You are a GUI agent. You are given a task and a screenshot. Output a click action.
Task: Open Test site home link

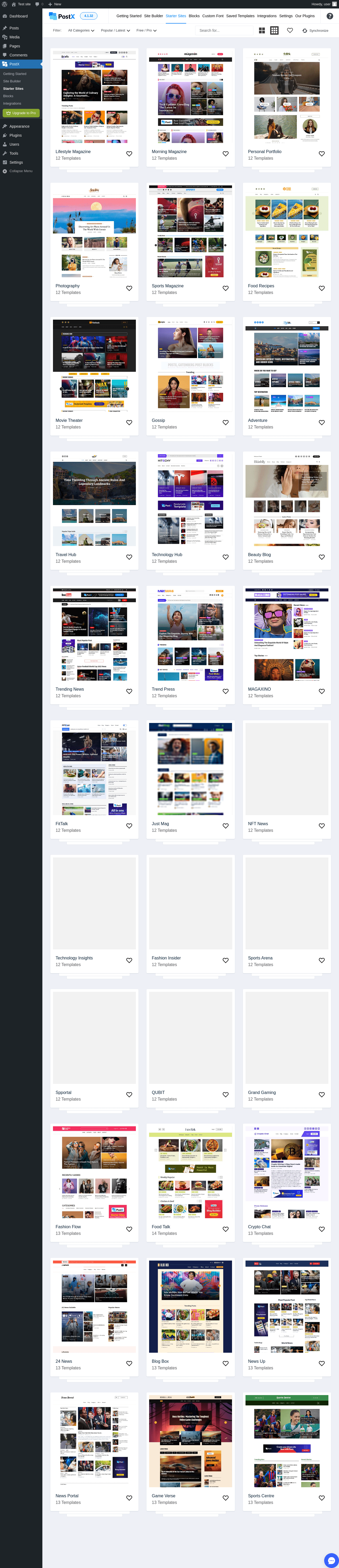21,4
